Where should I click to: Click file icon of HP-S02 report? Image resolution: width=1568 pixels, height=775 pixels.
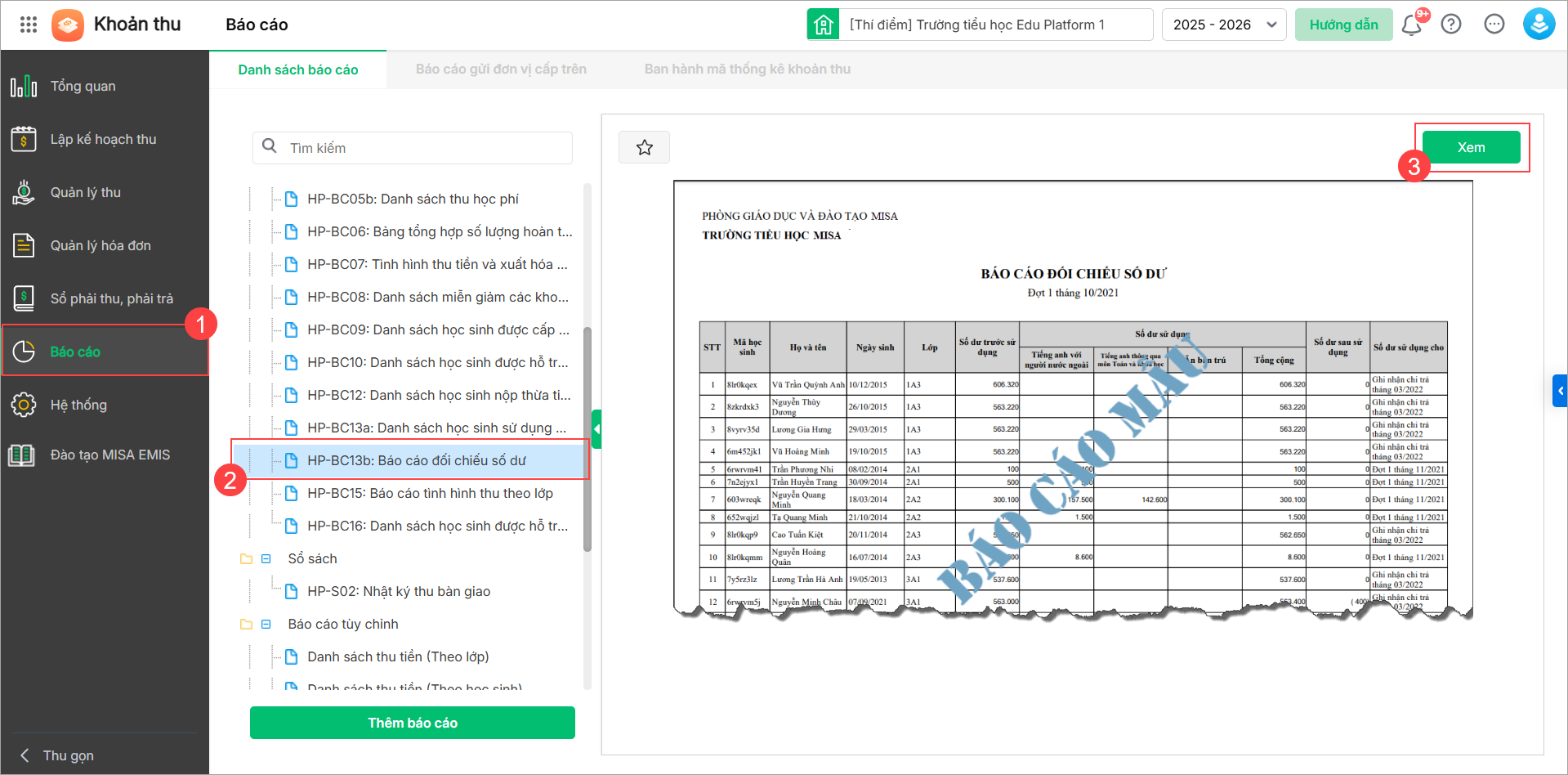tap(291, 591)
